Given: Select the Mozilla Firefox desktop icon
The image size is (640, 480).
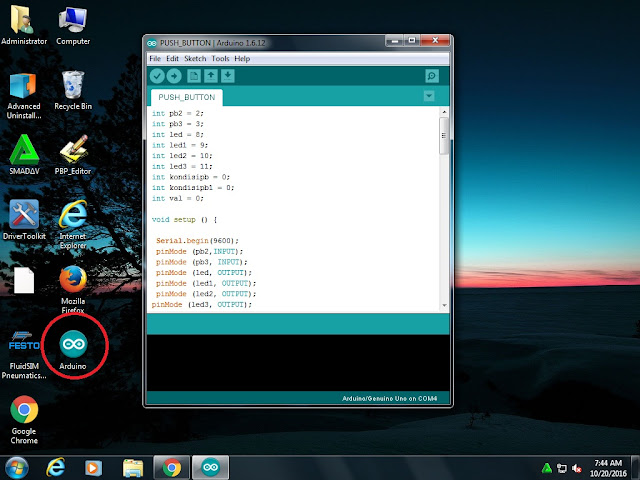Looking at the screenshot, I should coord(73,290).
